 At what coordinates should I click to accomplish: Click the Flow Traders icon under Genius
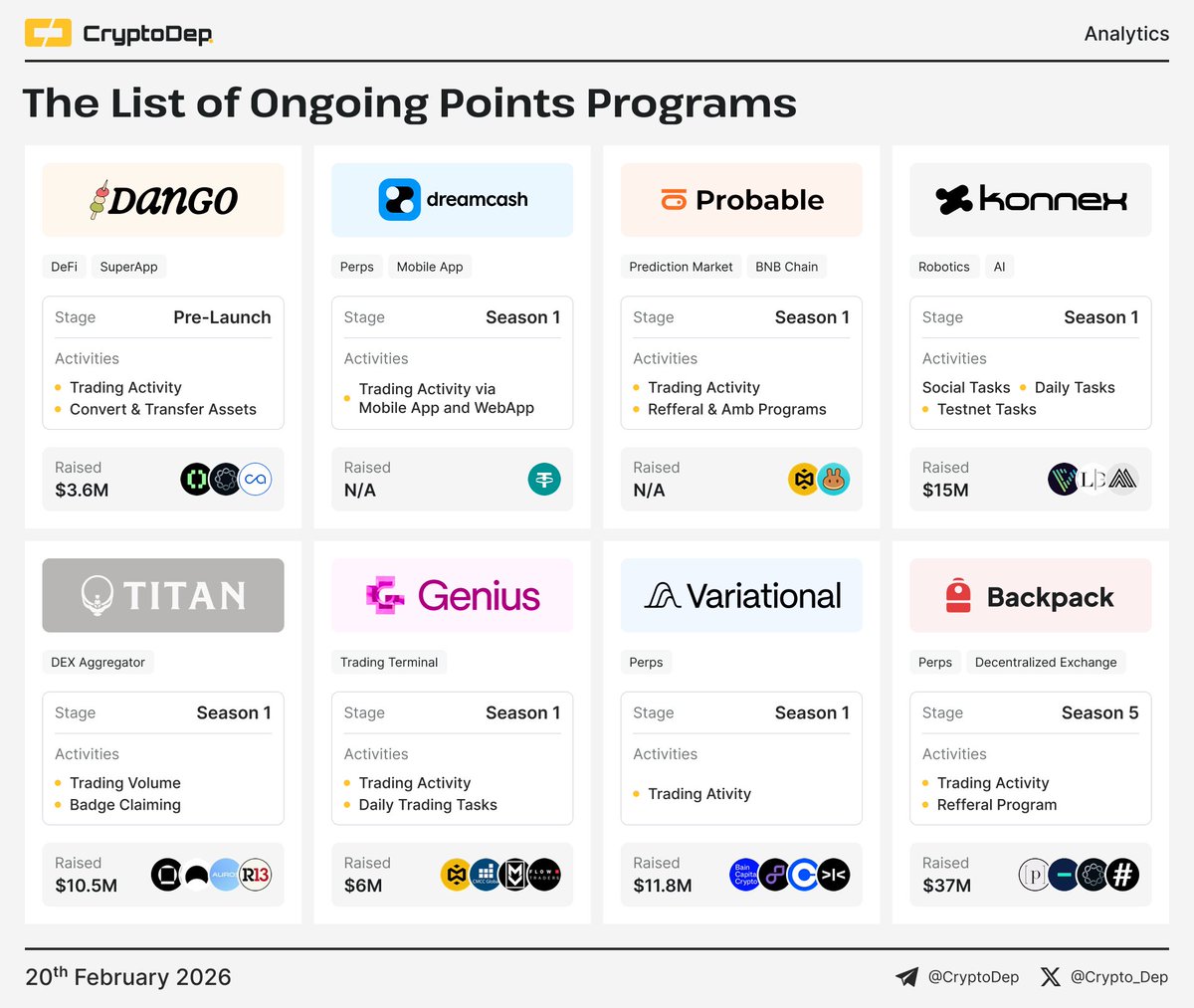[544, 875]
